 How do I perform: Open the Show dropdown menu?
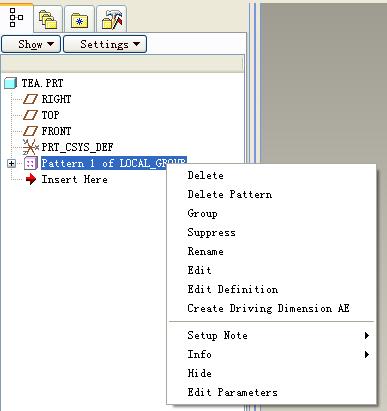coord(31,44)
